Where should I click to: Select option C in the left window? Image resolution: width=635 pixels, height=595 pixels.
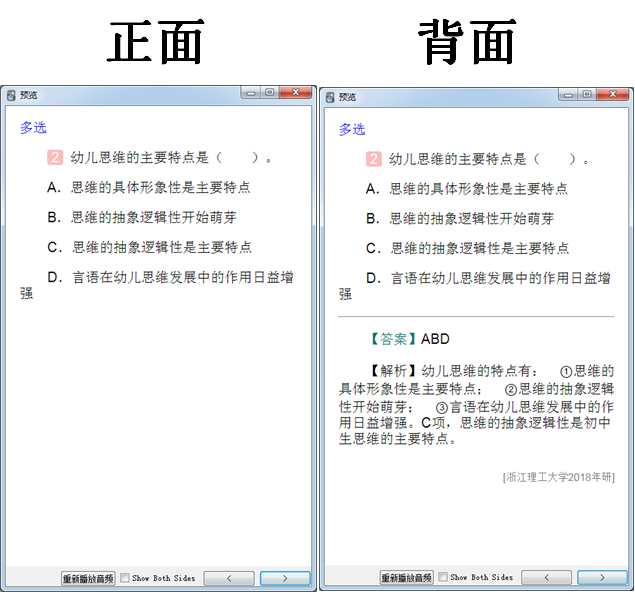click(x=149, y=247)
